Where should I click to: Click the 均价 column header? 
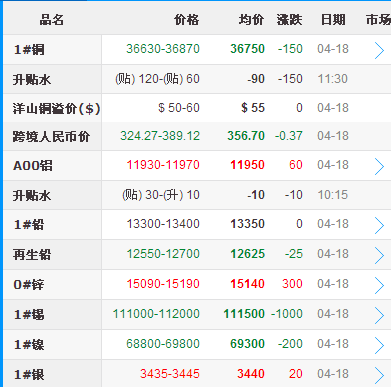(251, 20)
